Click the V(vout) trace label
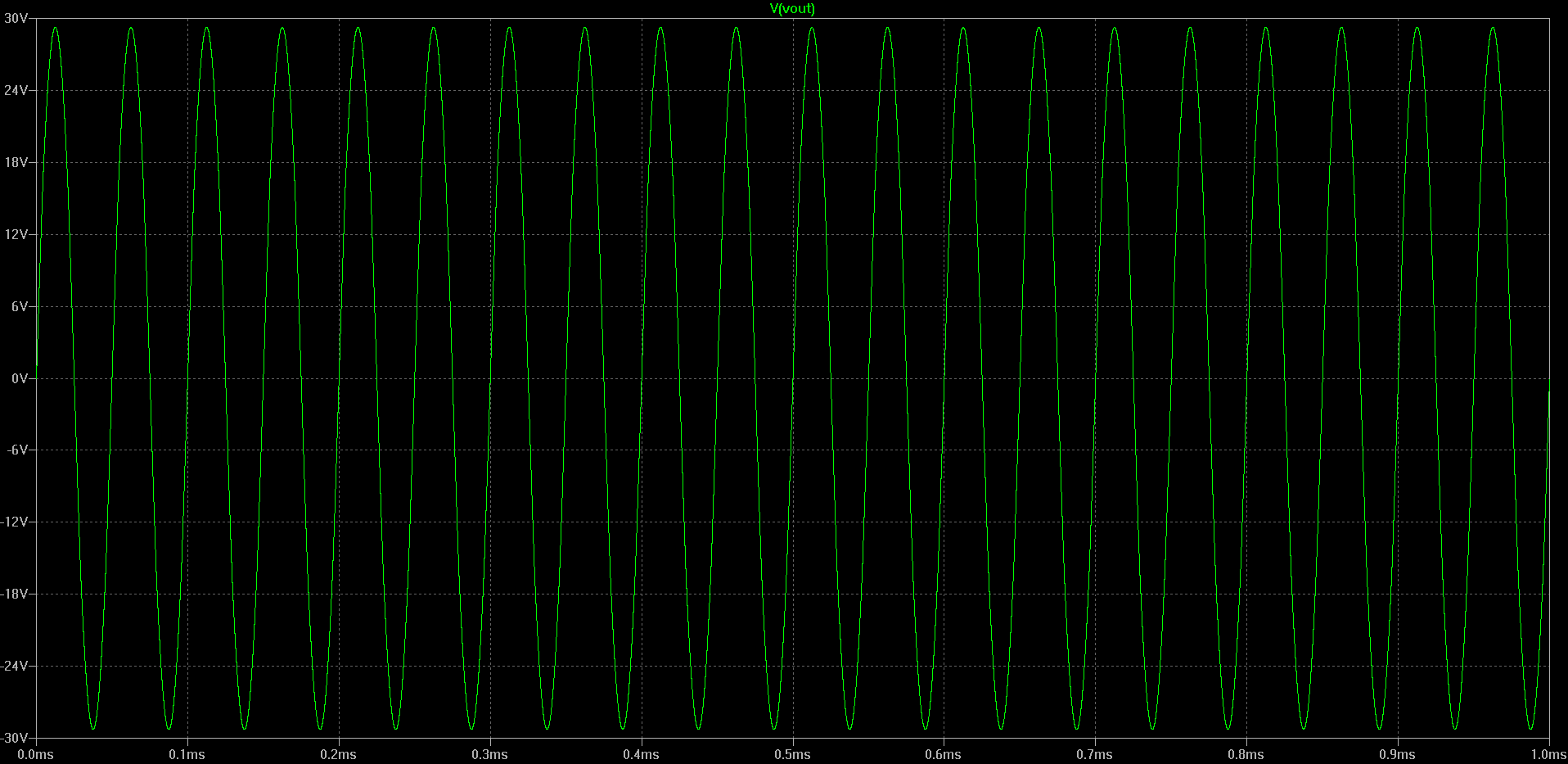 pos(792,9)
